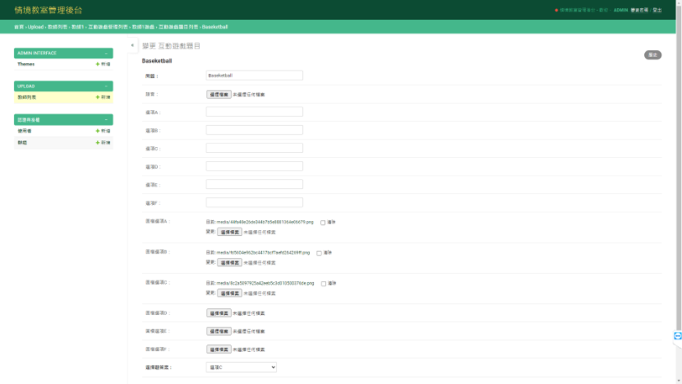Click the grey history button at top right
This screenshot has height=384, width=682.
click(653, 55)
